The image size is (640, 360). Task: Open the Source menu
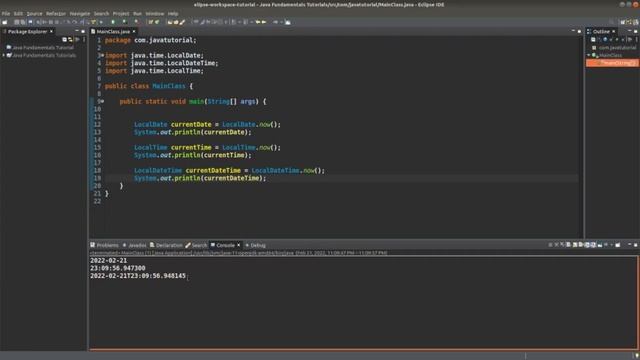tap(34, 13)
